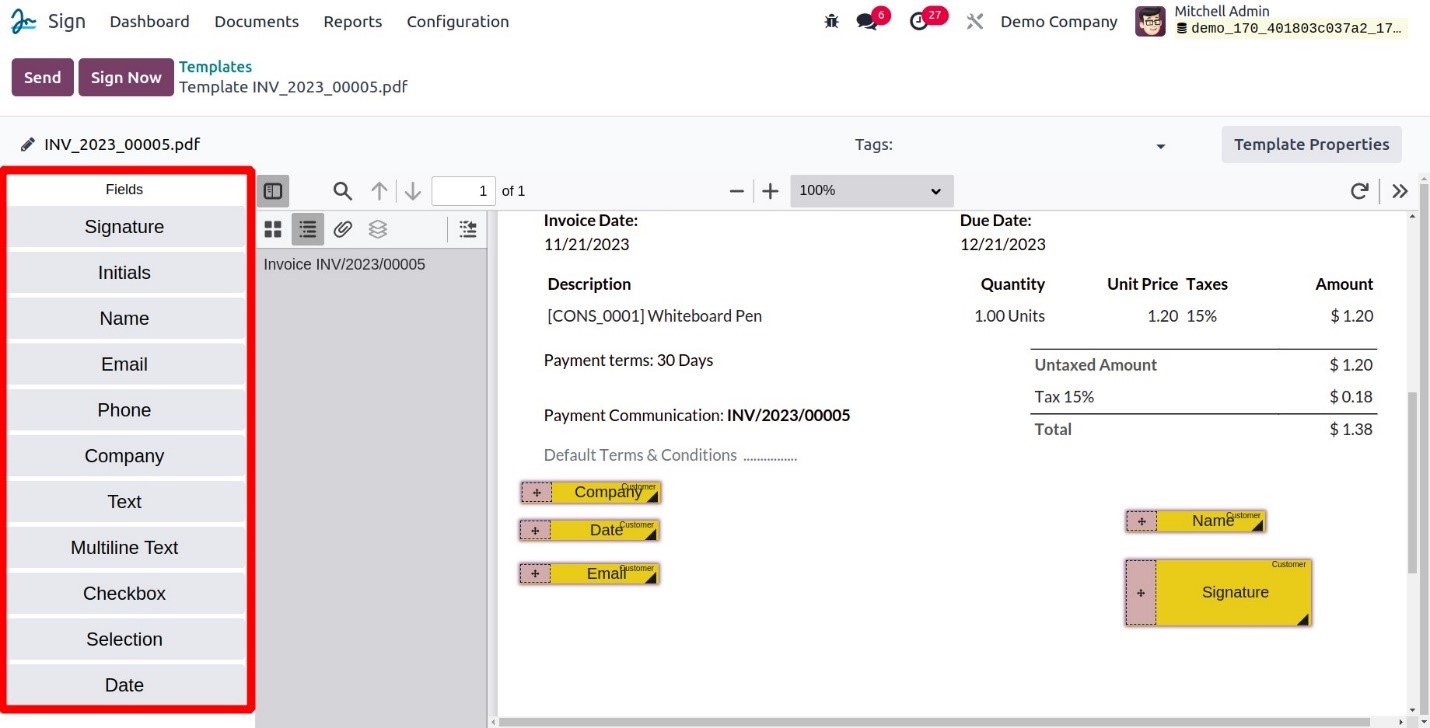Open the debug bug icon menu
1430x728 pixels.
pyautogui.click(x=832, y=21)
